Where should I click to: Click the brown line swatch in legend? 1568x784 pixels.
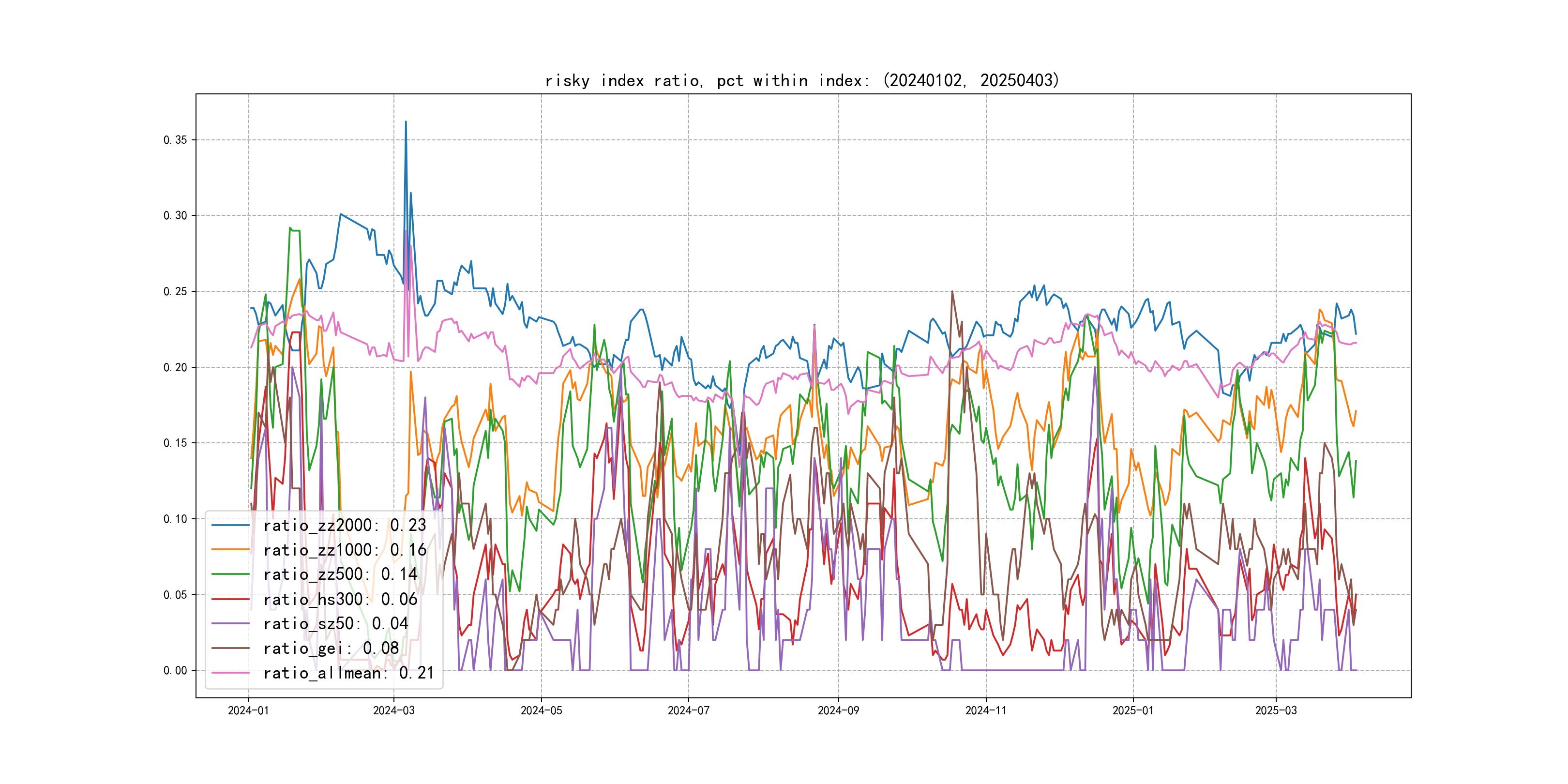click(230, 649)
